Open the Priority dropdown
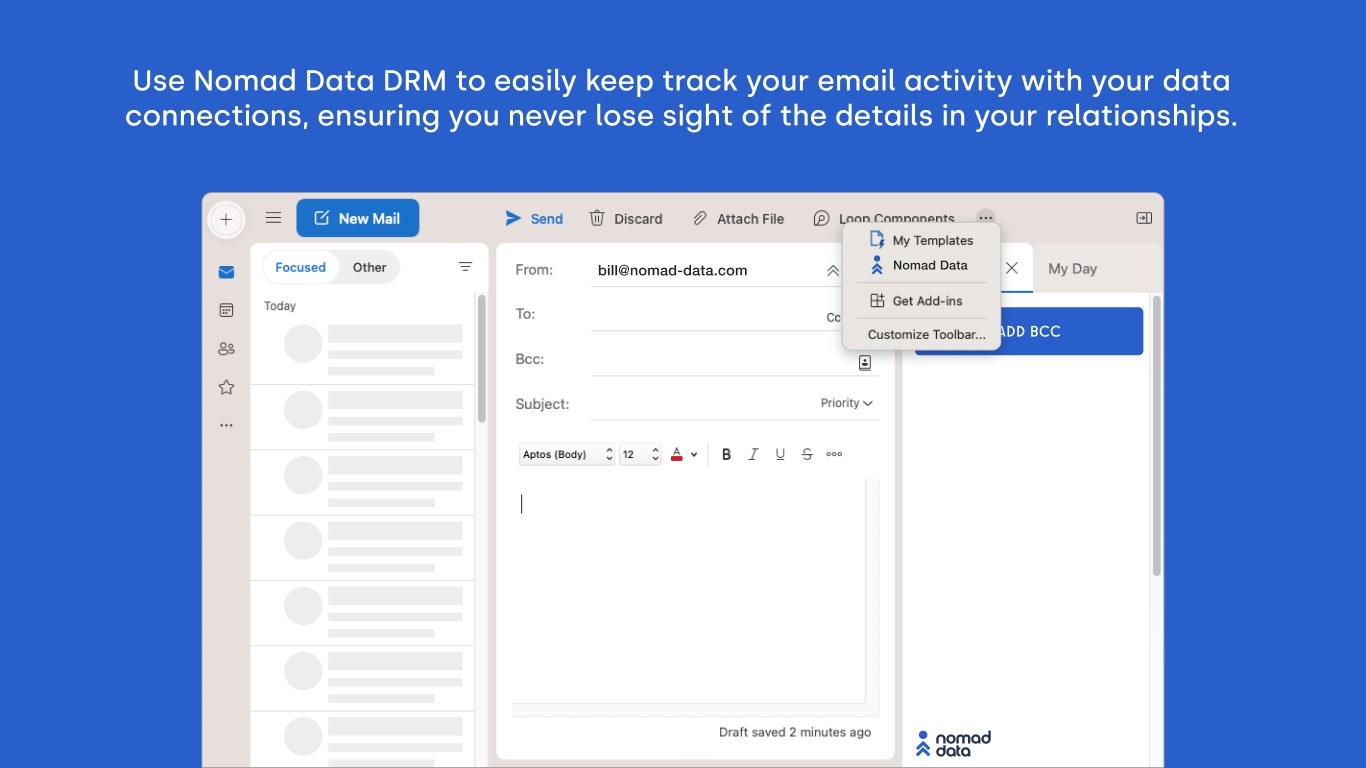The height and width of the screenshot is (768, 1366). point(847,403)
